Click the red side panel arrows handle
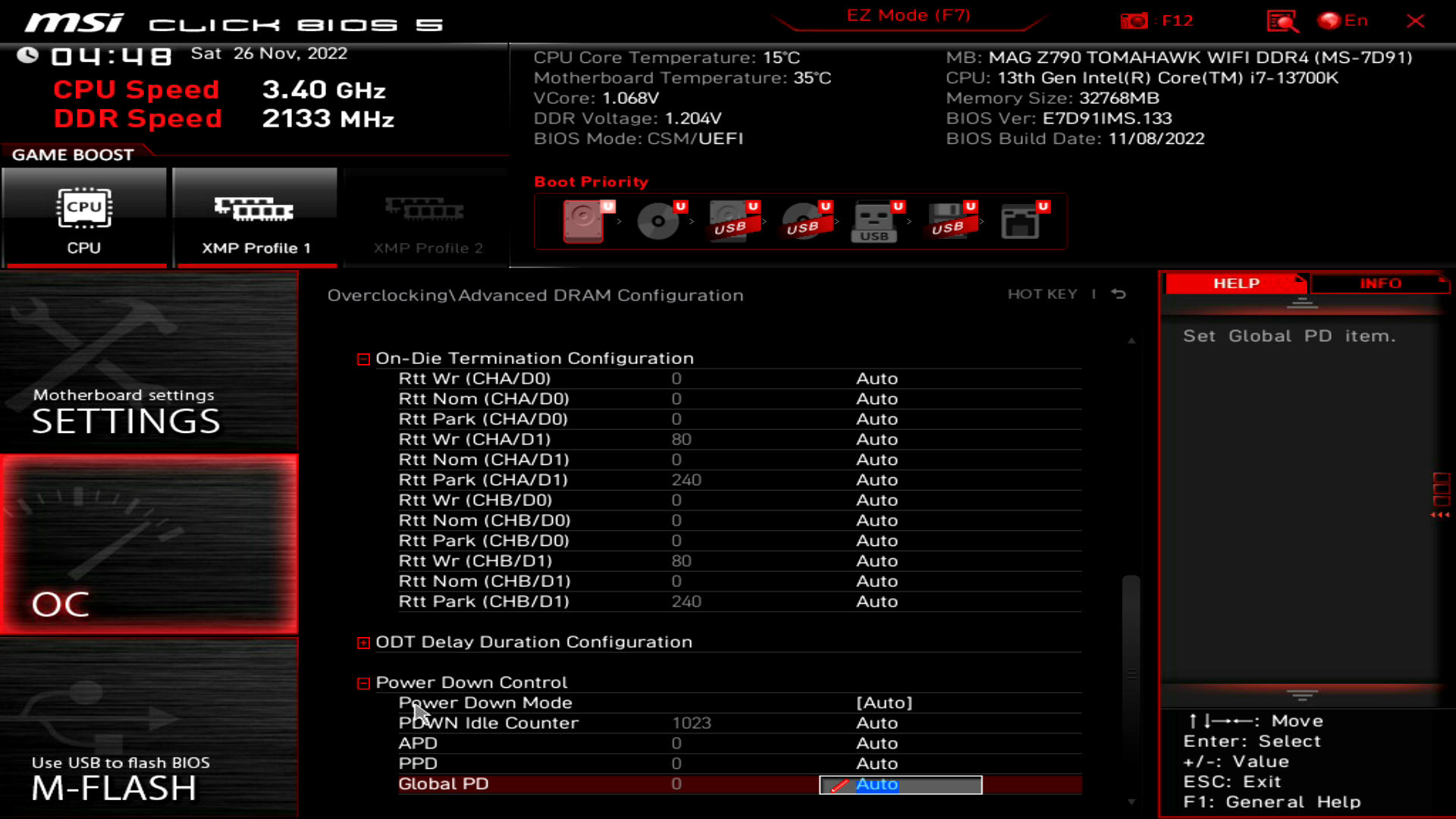This screenshot has height=819, width=1456. [1441, 496]
